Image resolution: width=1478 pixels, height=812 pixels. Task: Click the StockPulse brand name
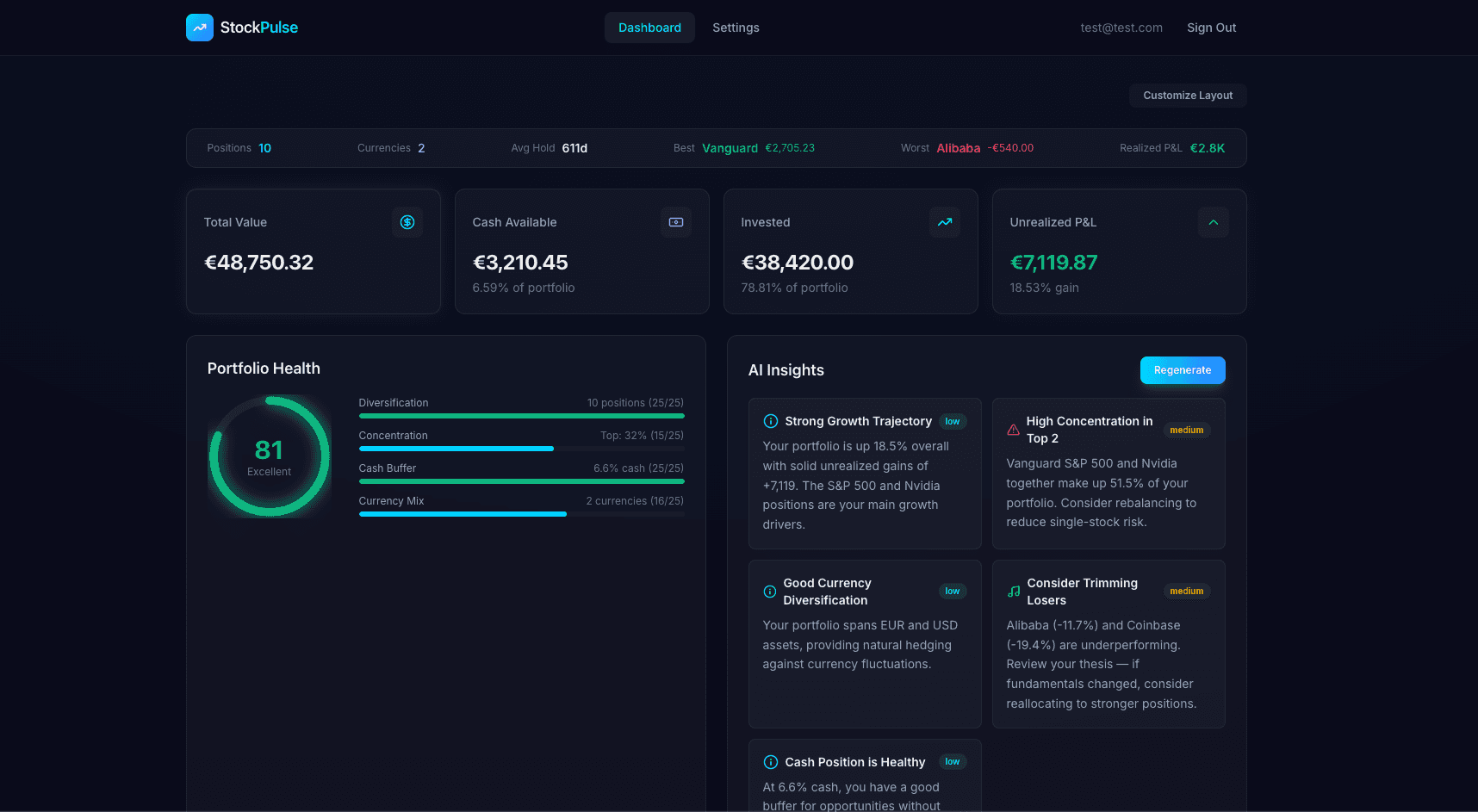(259, 28)
